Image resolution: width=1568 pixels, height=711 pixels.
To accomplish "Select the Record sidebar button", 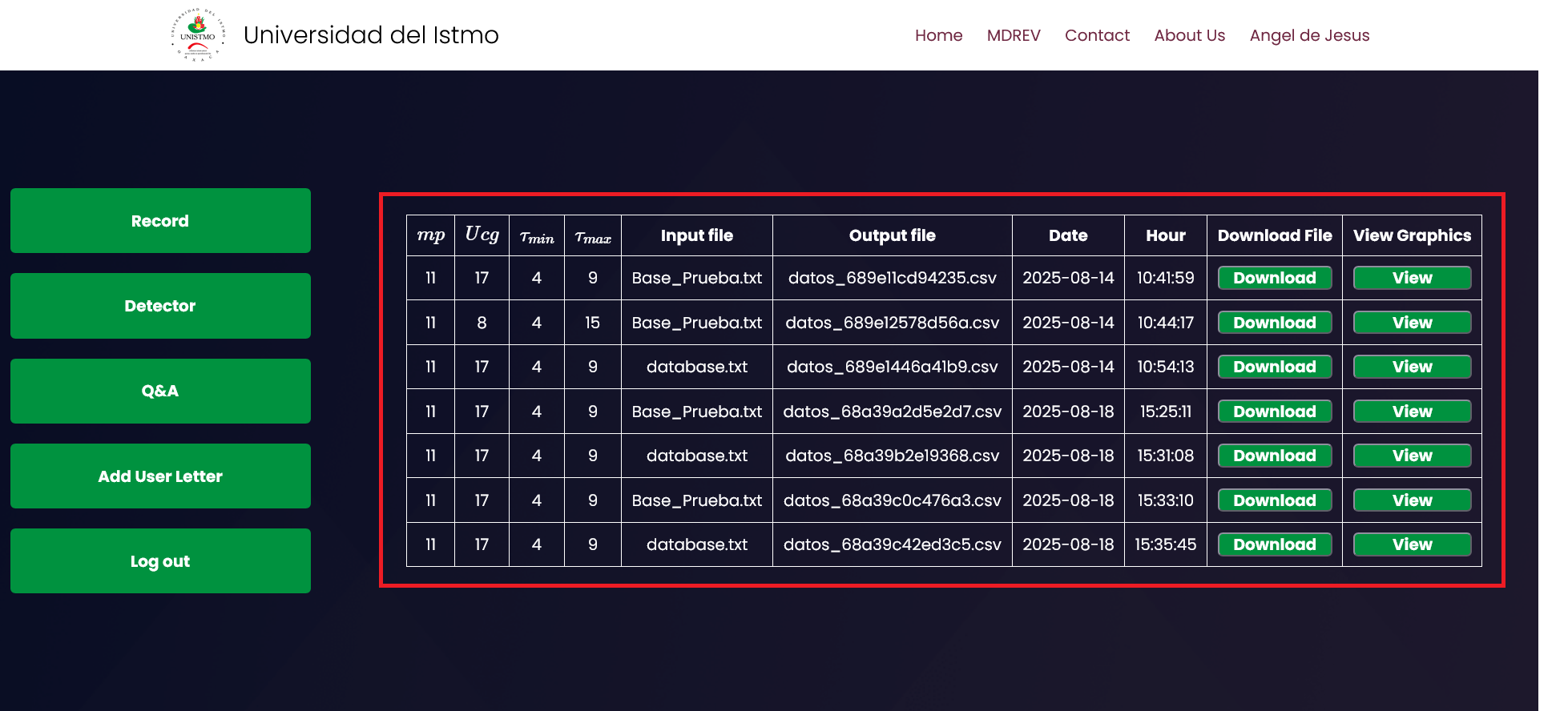I will [x=160, y=221].
